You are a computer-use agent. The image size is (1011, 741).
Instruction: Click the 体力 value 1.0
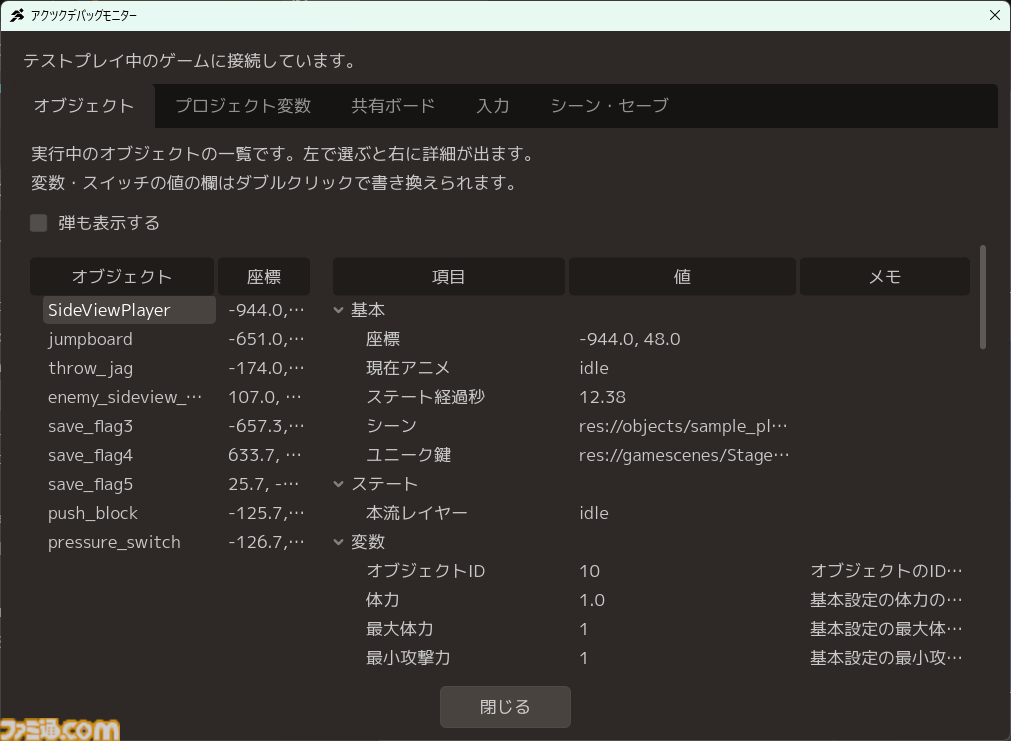pyautogui.click(x=592, y=600)
